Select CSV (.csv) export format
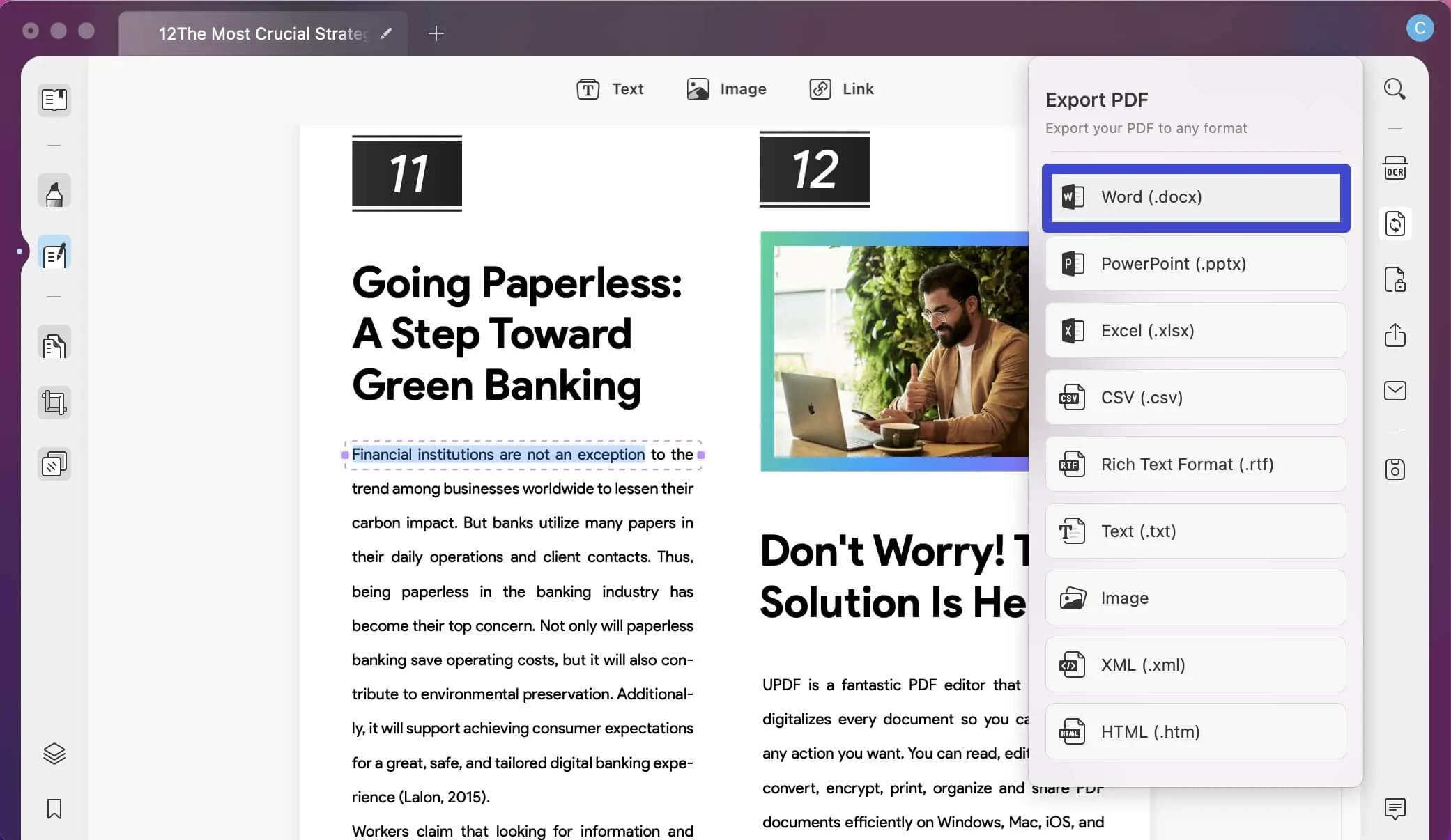 tap(1196, 397)
